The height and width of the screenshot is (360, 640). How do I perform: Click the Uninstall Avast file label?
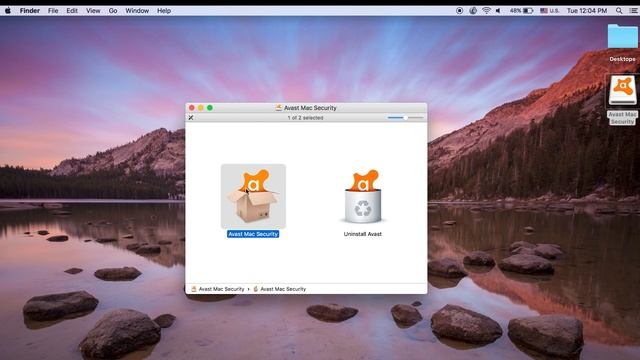pos(362,234)
